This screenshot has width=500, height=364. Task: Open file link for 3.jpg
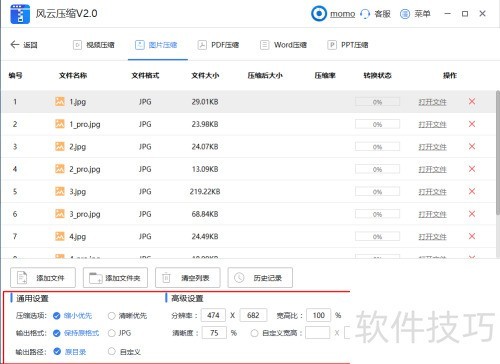tap(432, 192)
